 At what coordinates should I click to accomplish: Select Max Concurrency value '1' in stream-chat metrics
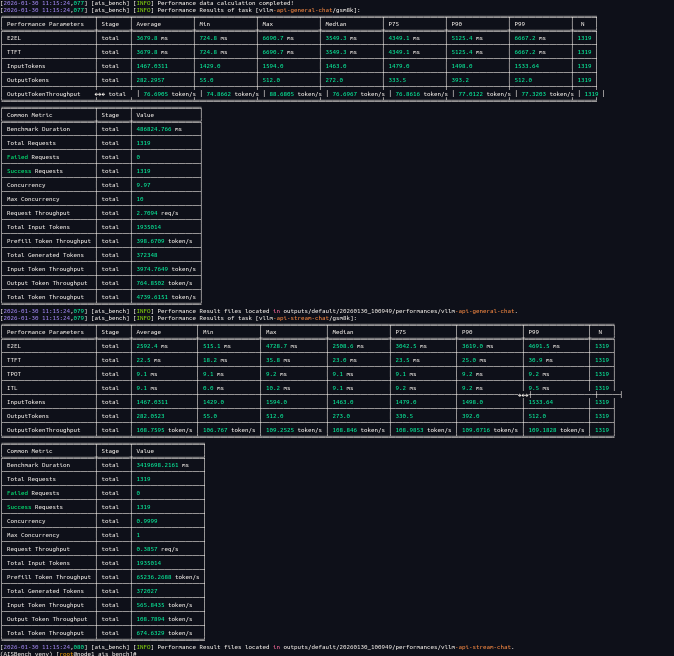tap(138, 535)
